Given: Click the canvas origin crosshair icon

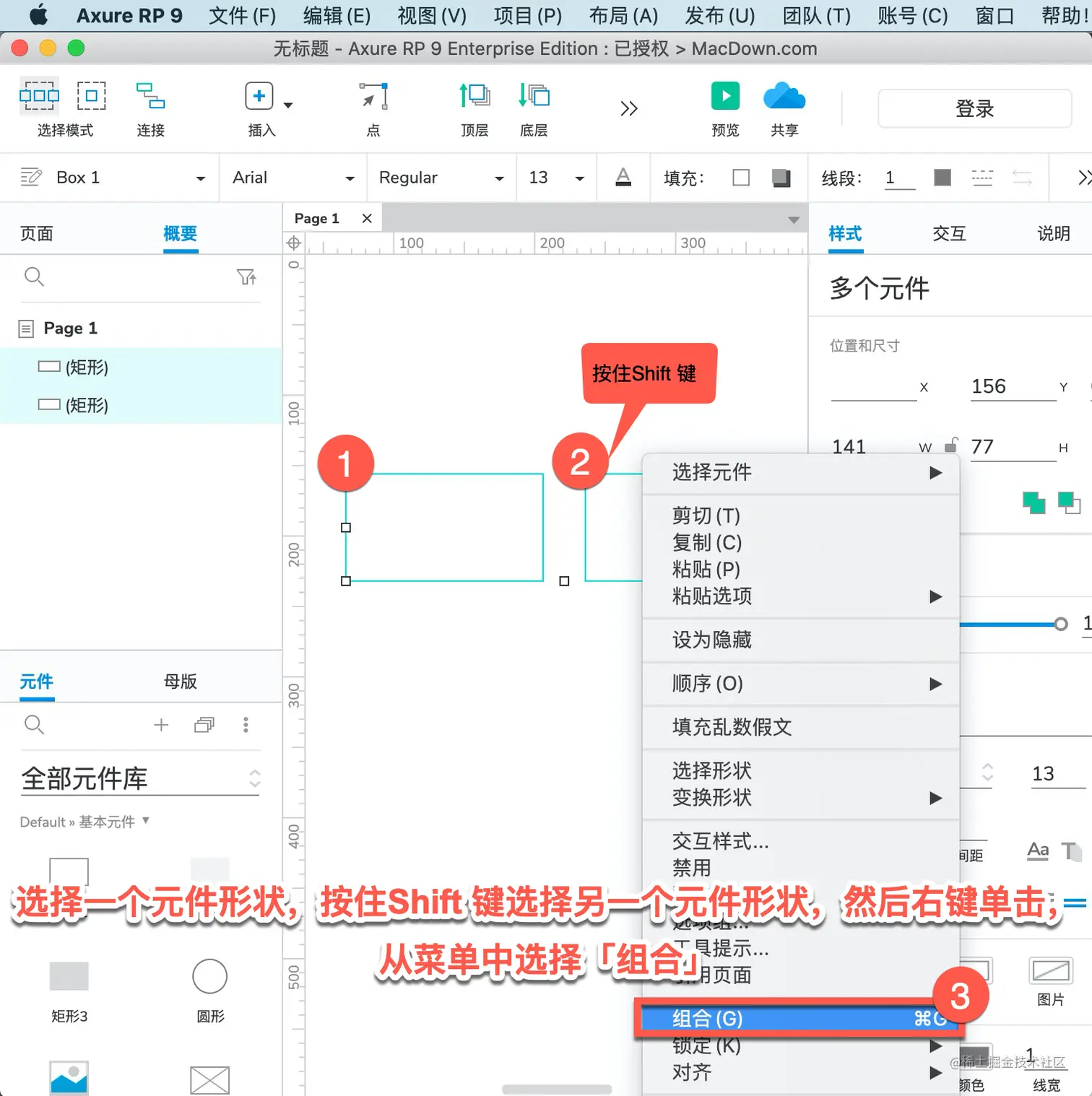Looking at the screenshot, I should click(294, 243).
